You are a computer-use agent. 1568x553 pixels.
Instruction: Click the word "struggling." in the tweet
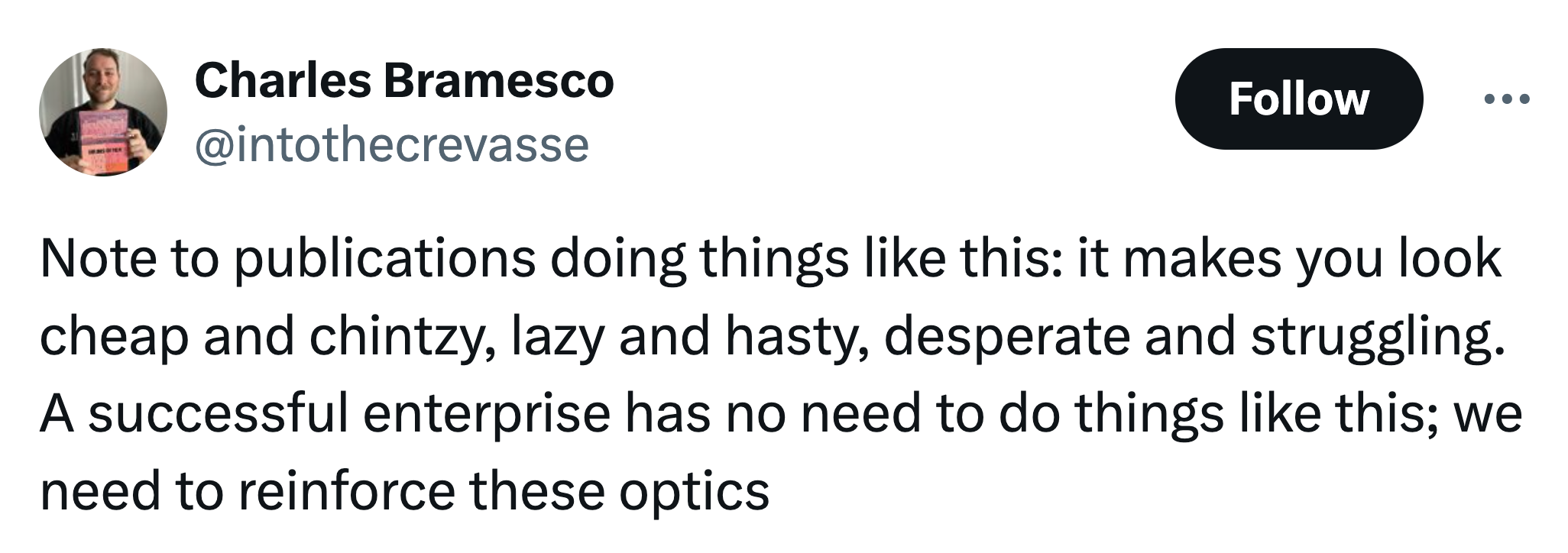click(1378, 338)
